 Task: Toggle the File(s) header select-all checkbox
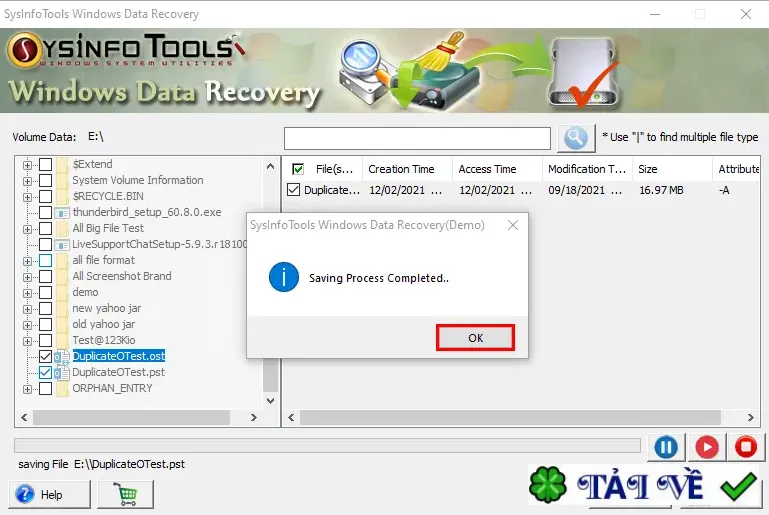(297, 169)
